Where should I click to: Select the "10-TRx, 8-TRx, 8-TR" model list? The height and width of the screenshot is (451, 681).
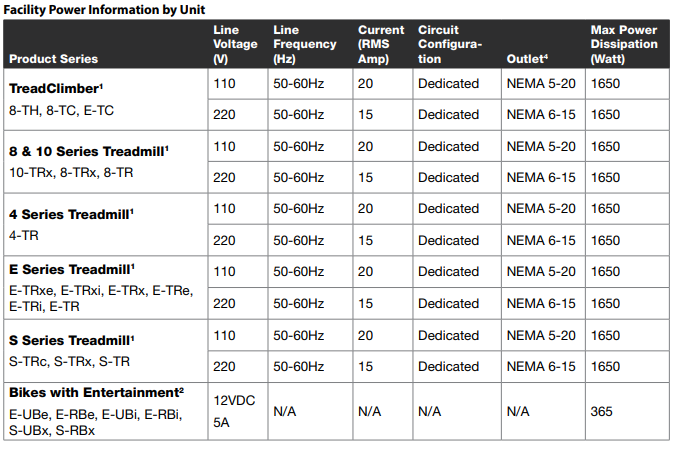coord(71,172)
